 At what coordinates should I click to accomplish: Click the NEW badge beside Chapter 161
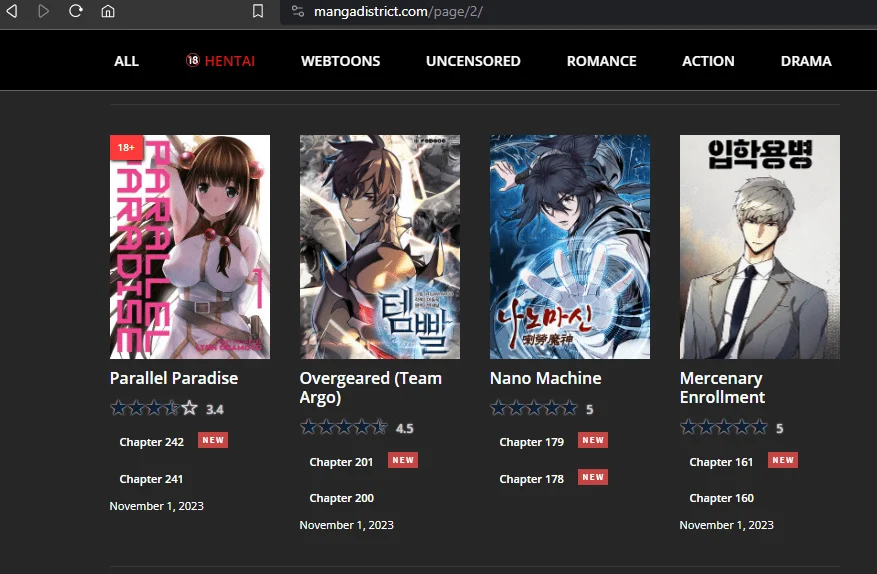[783, 460]
